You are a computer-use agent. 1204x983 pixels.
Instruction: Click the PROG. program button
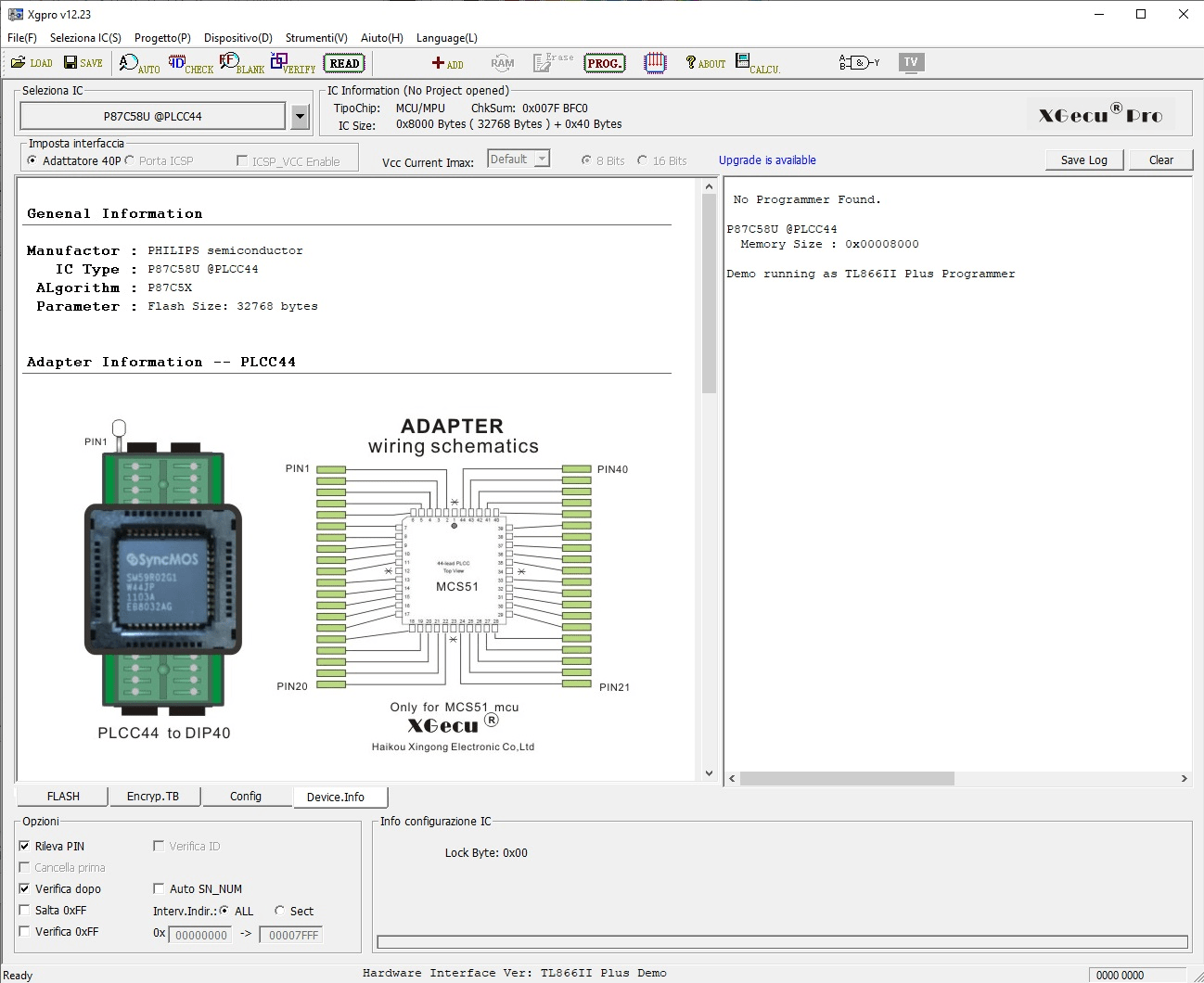tap(604, 63)
